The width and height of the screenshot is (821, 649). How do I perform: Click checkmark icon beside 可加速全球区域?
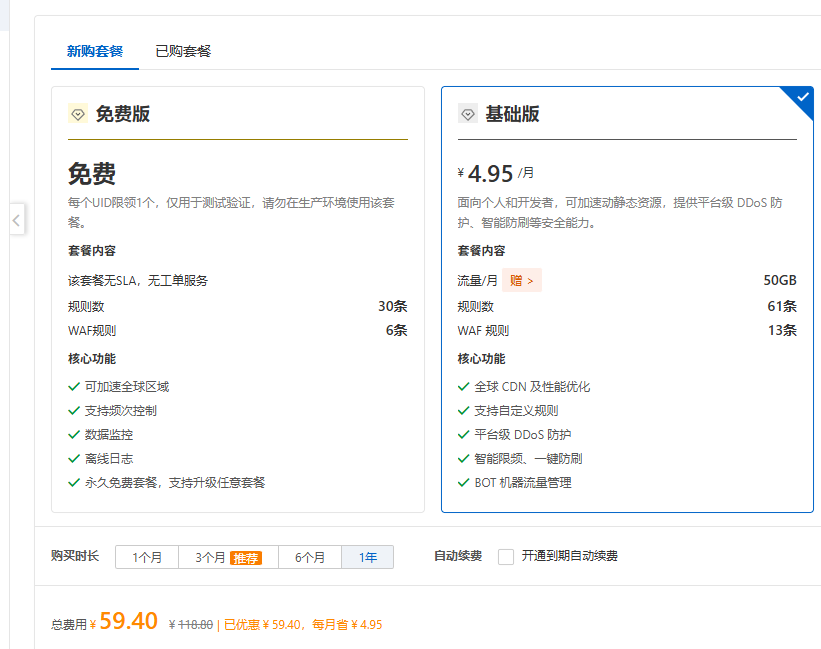[x=74, y=387]
